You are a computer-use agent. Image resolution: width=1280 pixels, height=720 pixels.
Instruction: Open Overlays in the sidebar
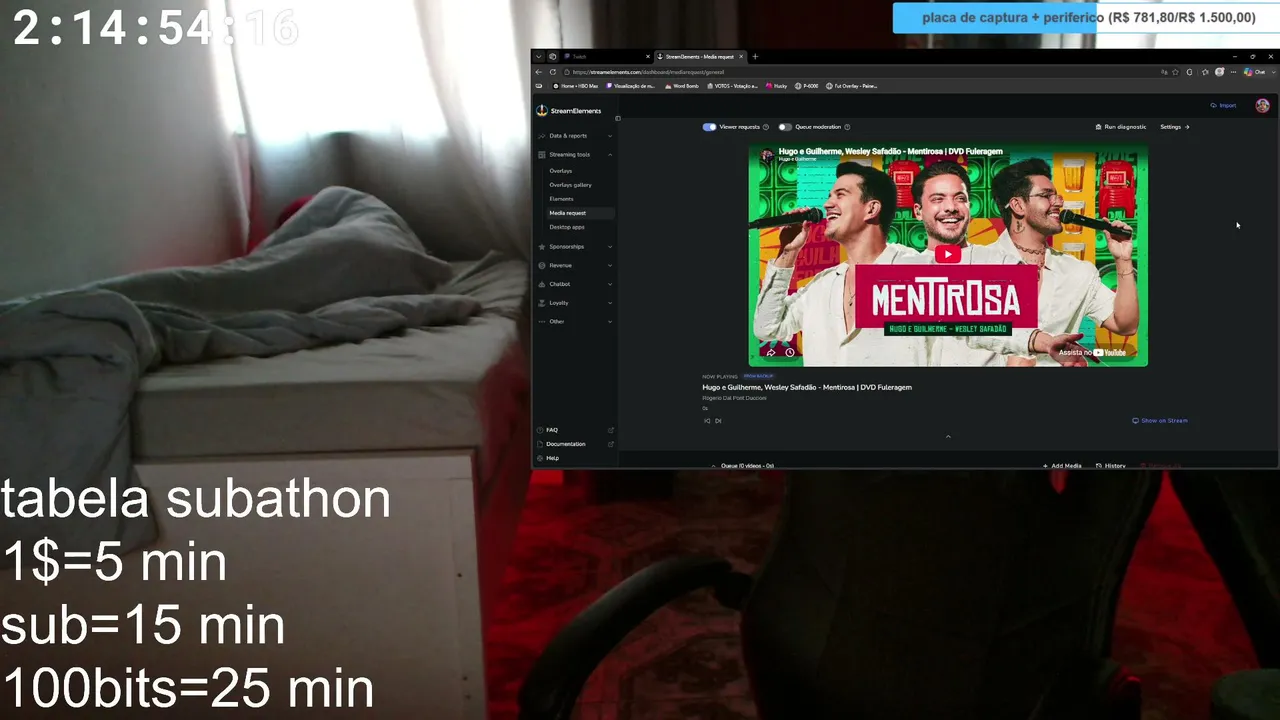tap(560, 171)
